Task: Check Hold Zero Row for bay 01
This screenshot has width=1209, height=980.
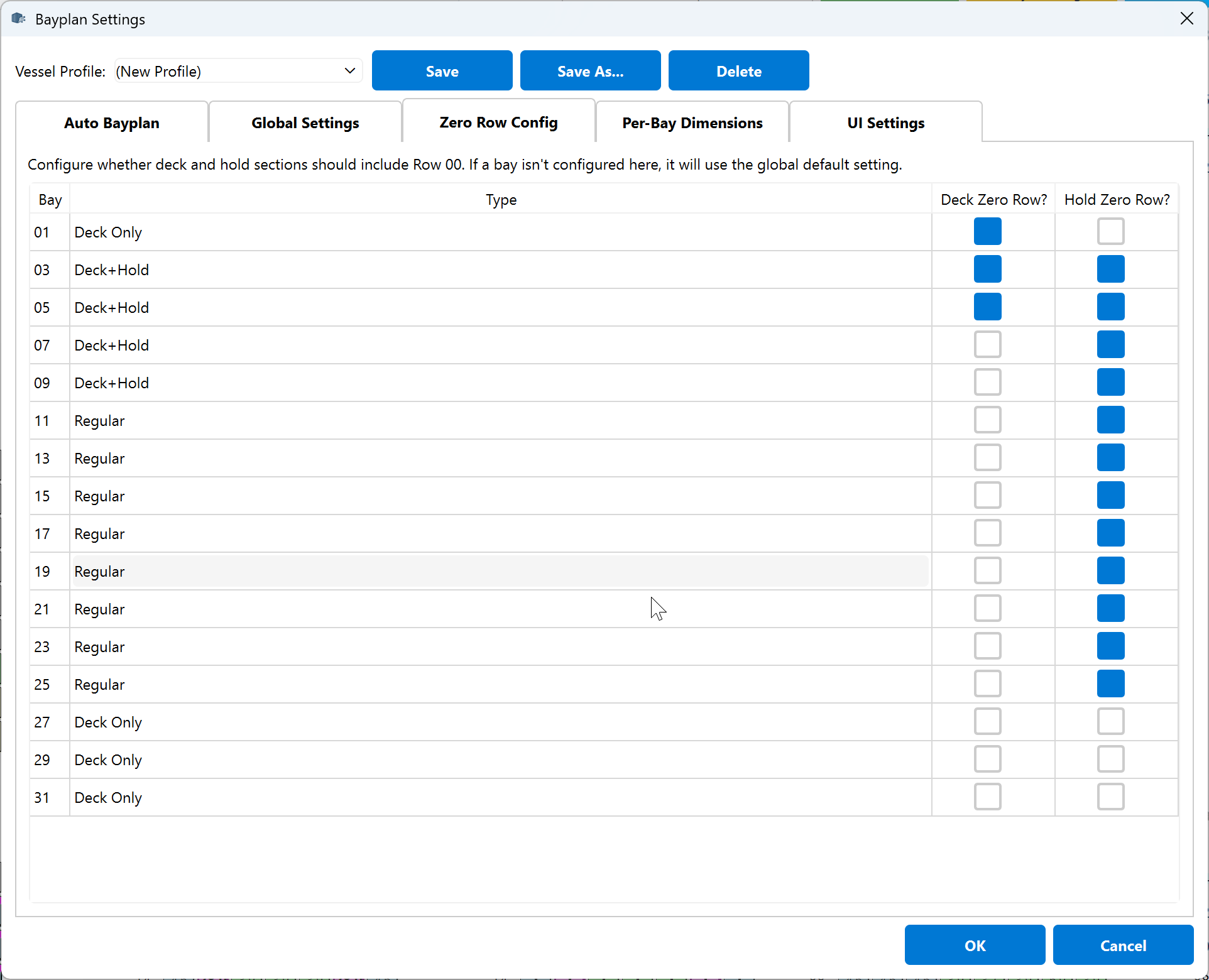Action: pyautogui.click(x=1110, y=232)
